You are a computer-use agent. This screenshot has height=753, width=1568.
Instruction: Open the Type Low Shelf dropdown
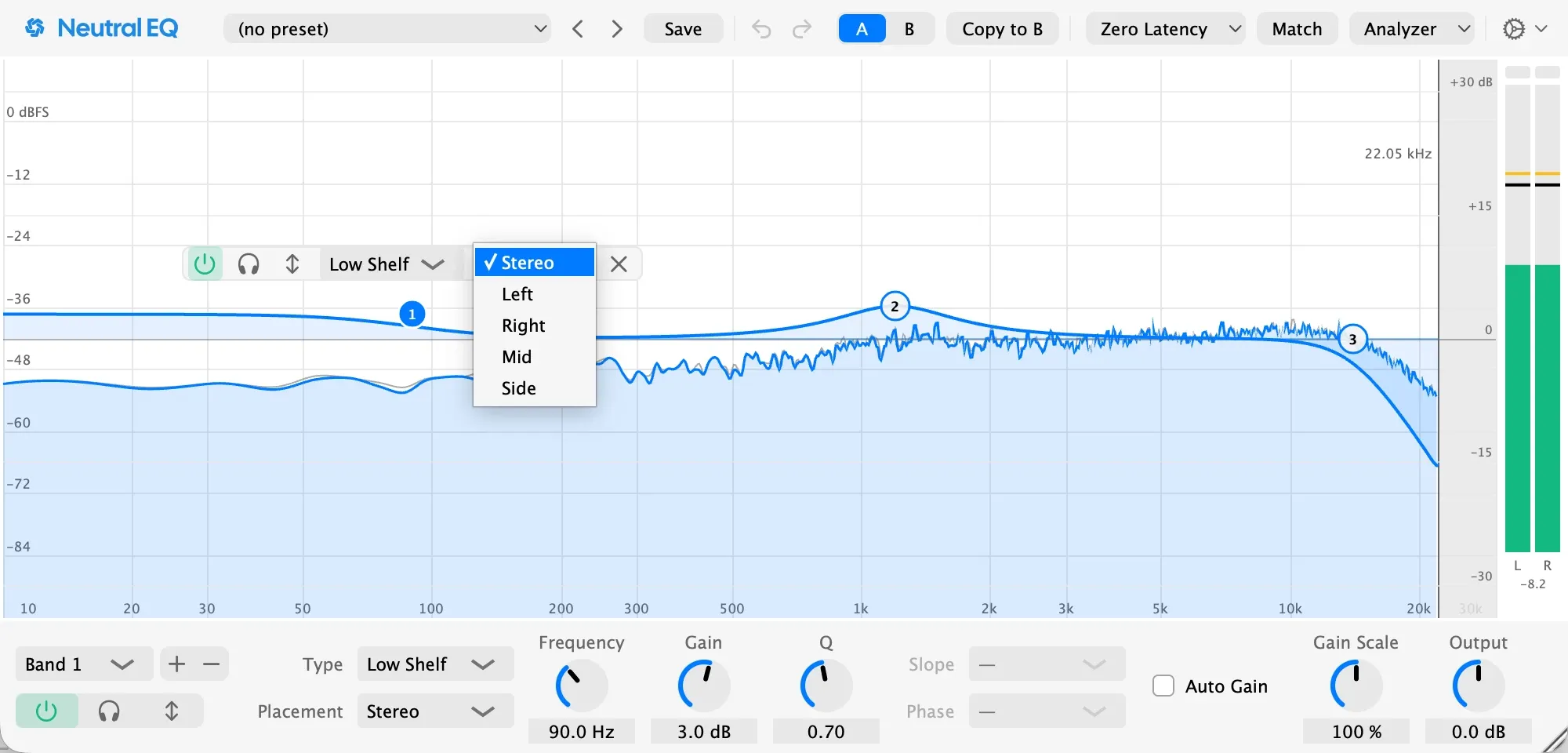[x=435, y=664]
